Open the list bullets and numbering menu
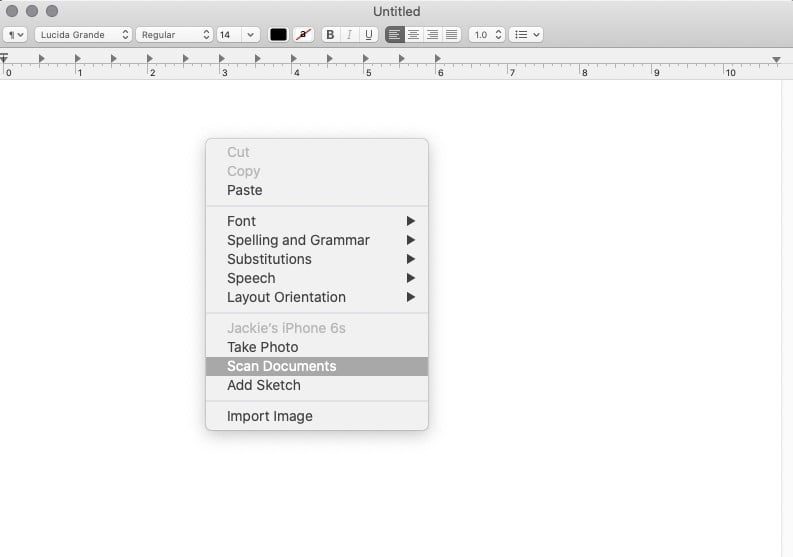This screenshot has width=793, height=557. coord(525,34)
